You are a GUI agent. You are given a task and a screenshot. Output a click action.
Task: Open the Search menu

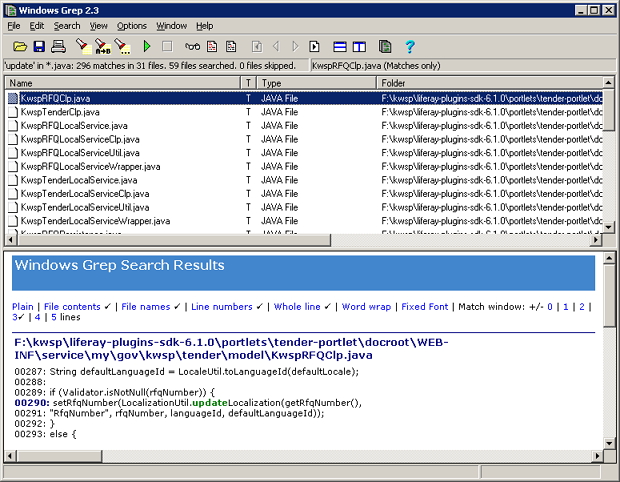[67, 26]
